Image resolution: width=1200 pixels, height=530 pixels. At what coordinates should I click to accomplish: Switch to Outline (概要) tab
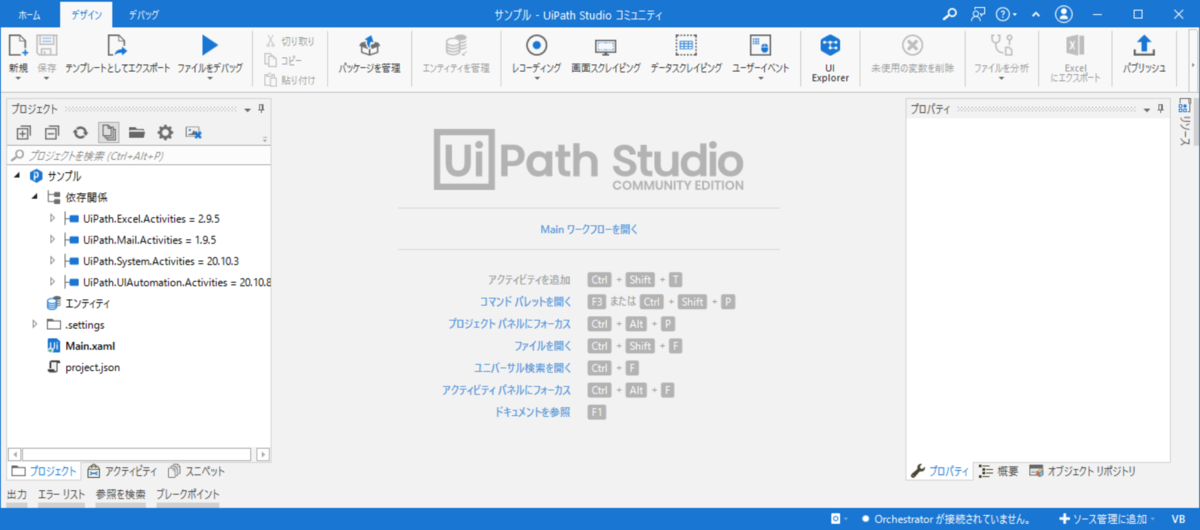click(x=999, y=471)
